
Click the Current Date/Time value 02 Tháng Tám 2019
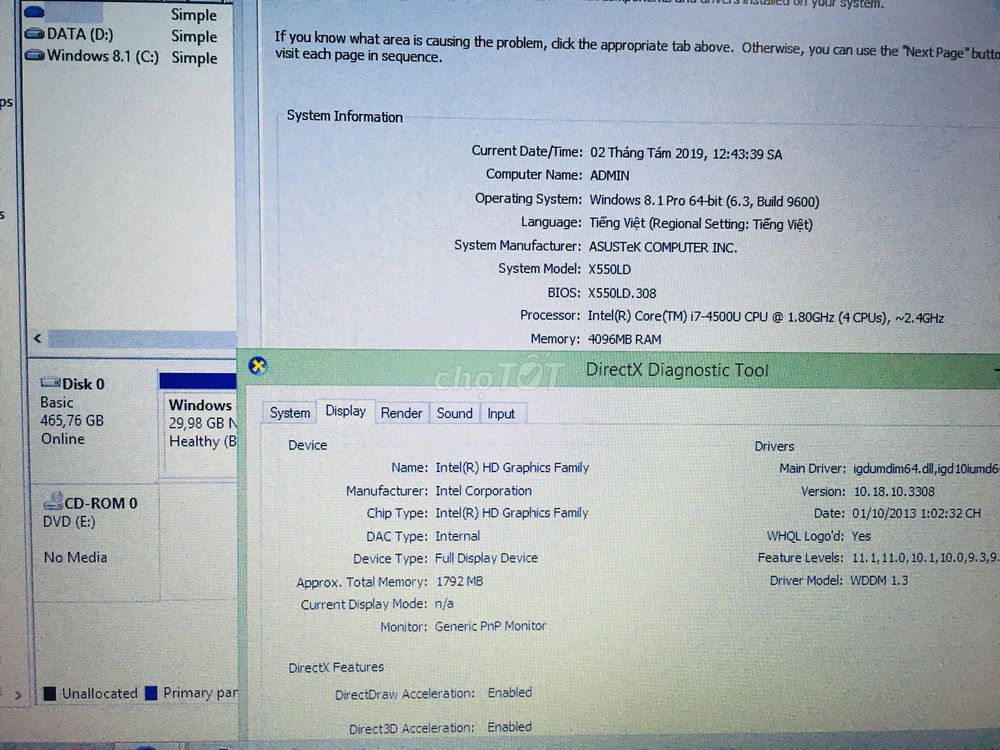686,153
